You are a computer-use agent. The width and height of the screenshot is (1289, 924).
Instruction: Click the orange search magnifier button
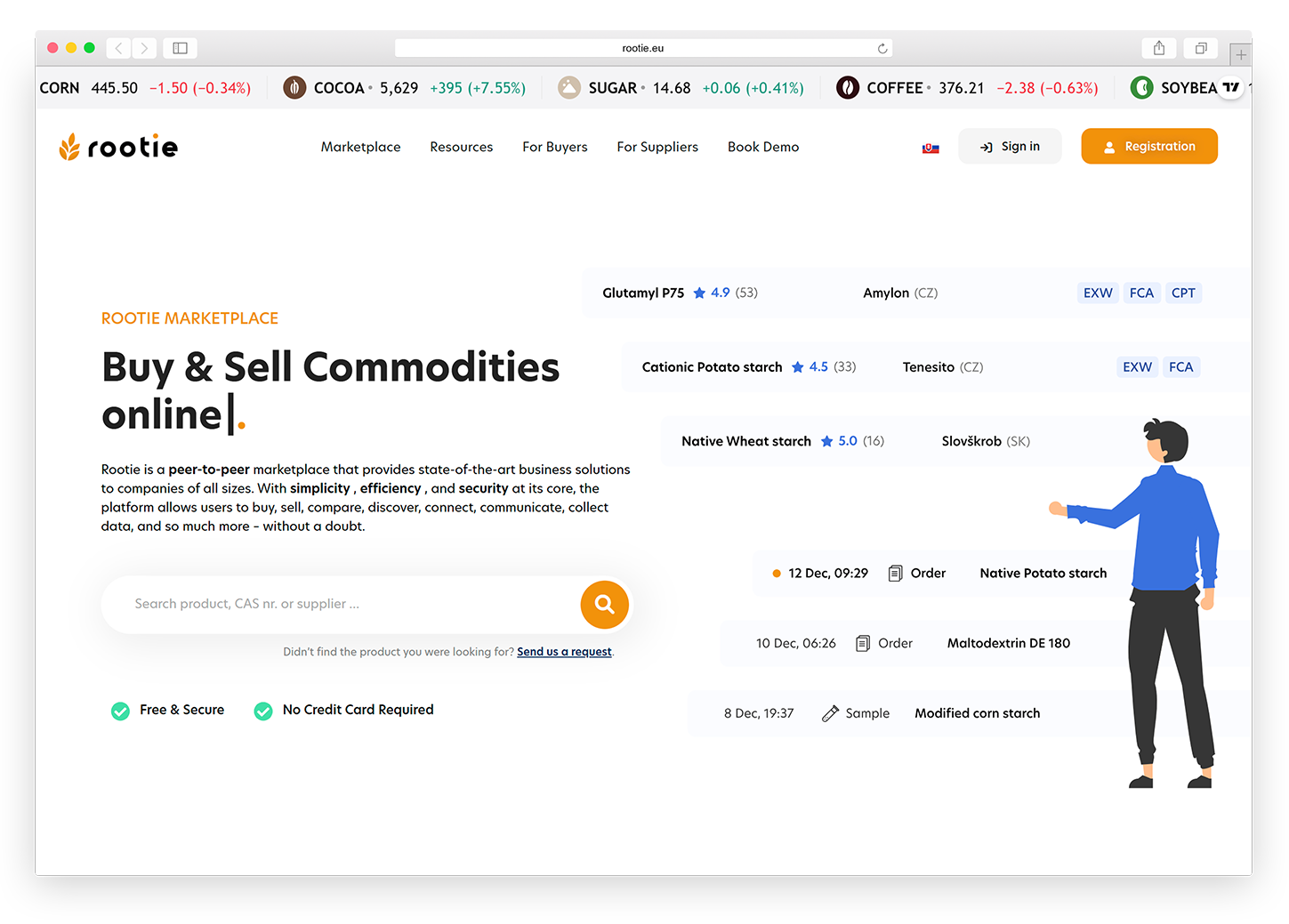[604, 605]
